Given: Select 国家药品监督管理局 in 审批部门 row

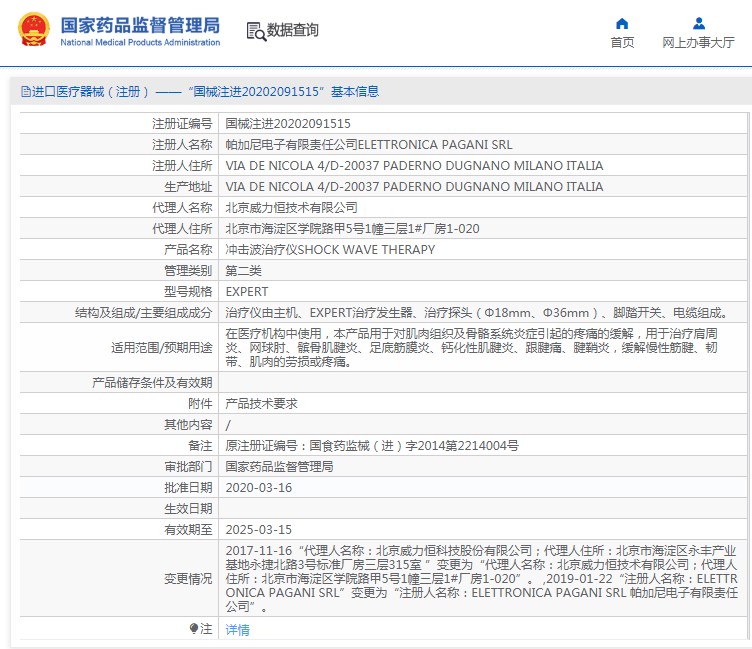Looking at the screenshot, I should pyautogui.click(x=280, y=466).
